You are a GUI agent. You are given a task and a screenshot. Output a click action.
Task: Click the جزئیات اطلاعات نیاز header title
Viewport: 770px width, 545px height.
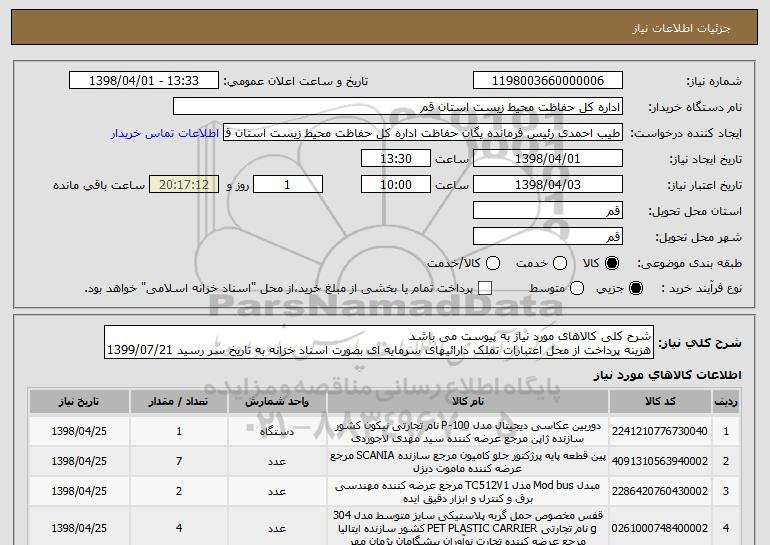pyautogui.click(x=682, y=28)
